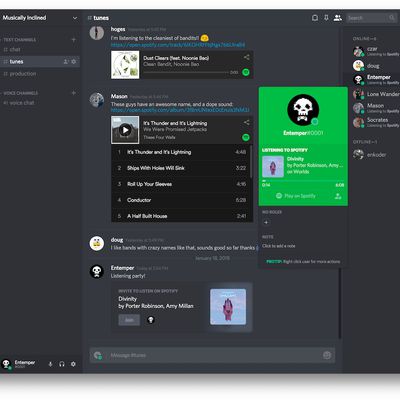The width and height of the screenshot is (400, 400).
Task: Click listen-along icon in Entemper popout
Action: pos(338,196)
